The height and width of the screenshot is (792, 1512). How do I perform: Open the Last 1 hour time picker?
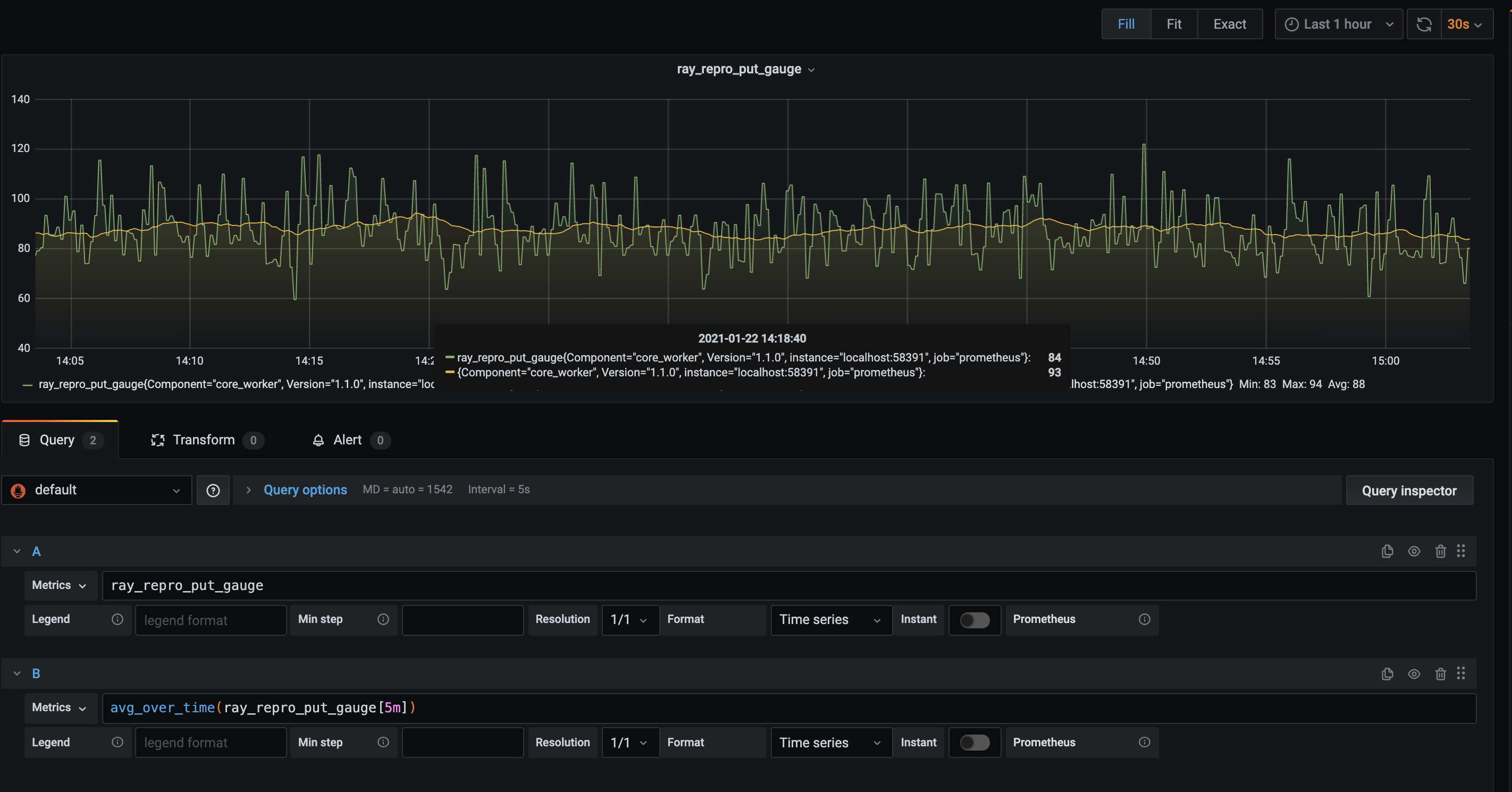1338,24
